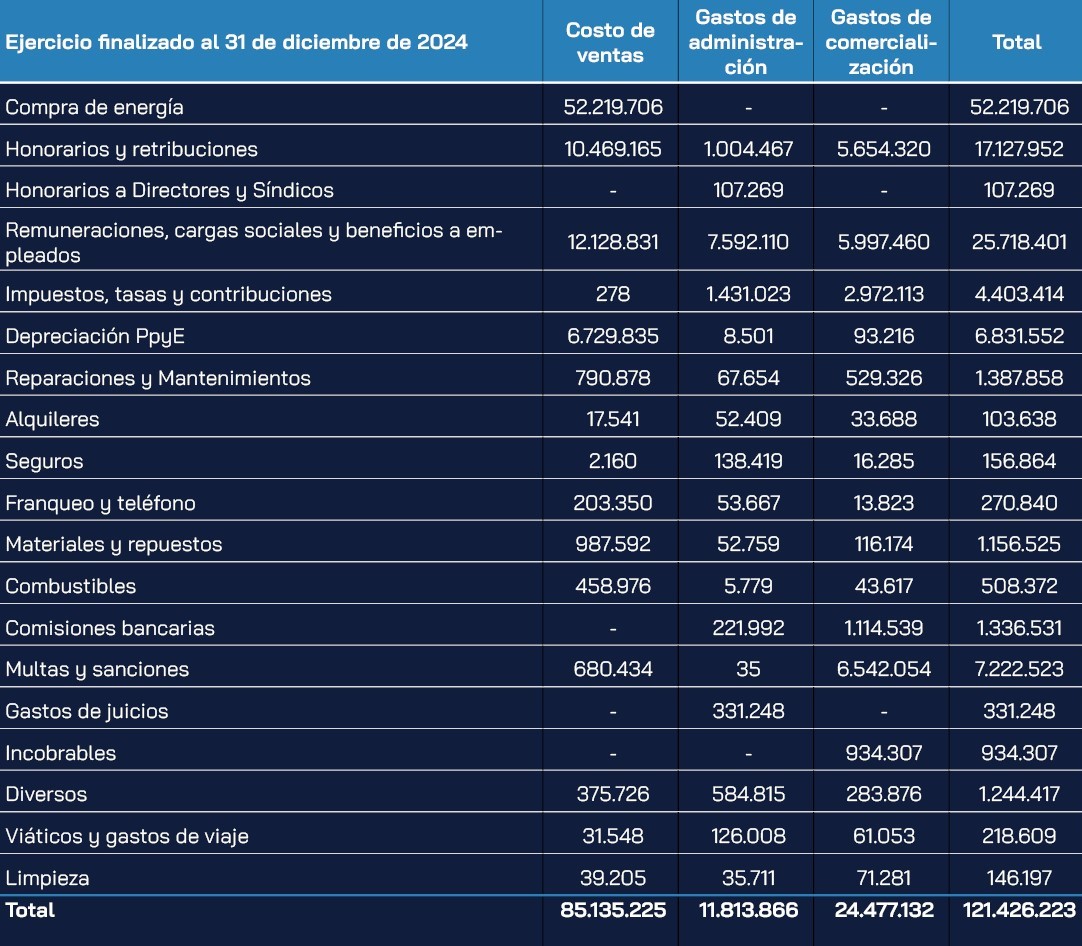
Task: Click the value 278 in Impuestos row
Action: point(613,294)
